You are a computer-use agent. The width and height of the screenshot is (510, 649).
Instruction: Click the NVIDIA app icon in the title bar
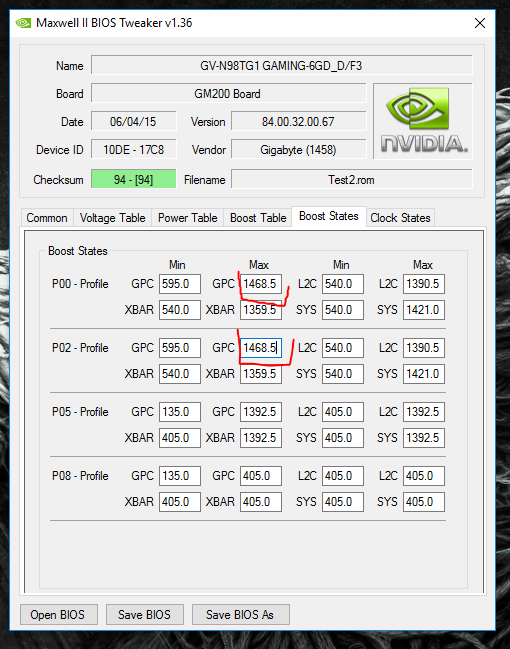coord(23,23)
